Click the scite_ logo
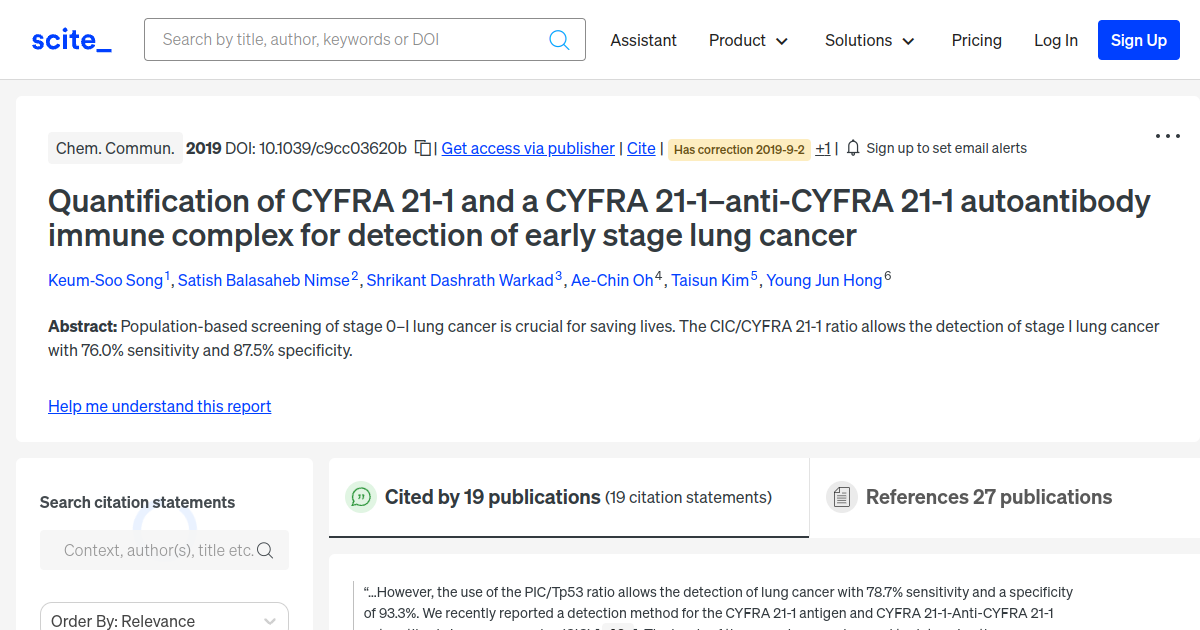Screen dimensions: 1200x630 (x=71, y=40)
